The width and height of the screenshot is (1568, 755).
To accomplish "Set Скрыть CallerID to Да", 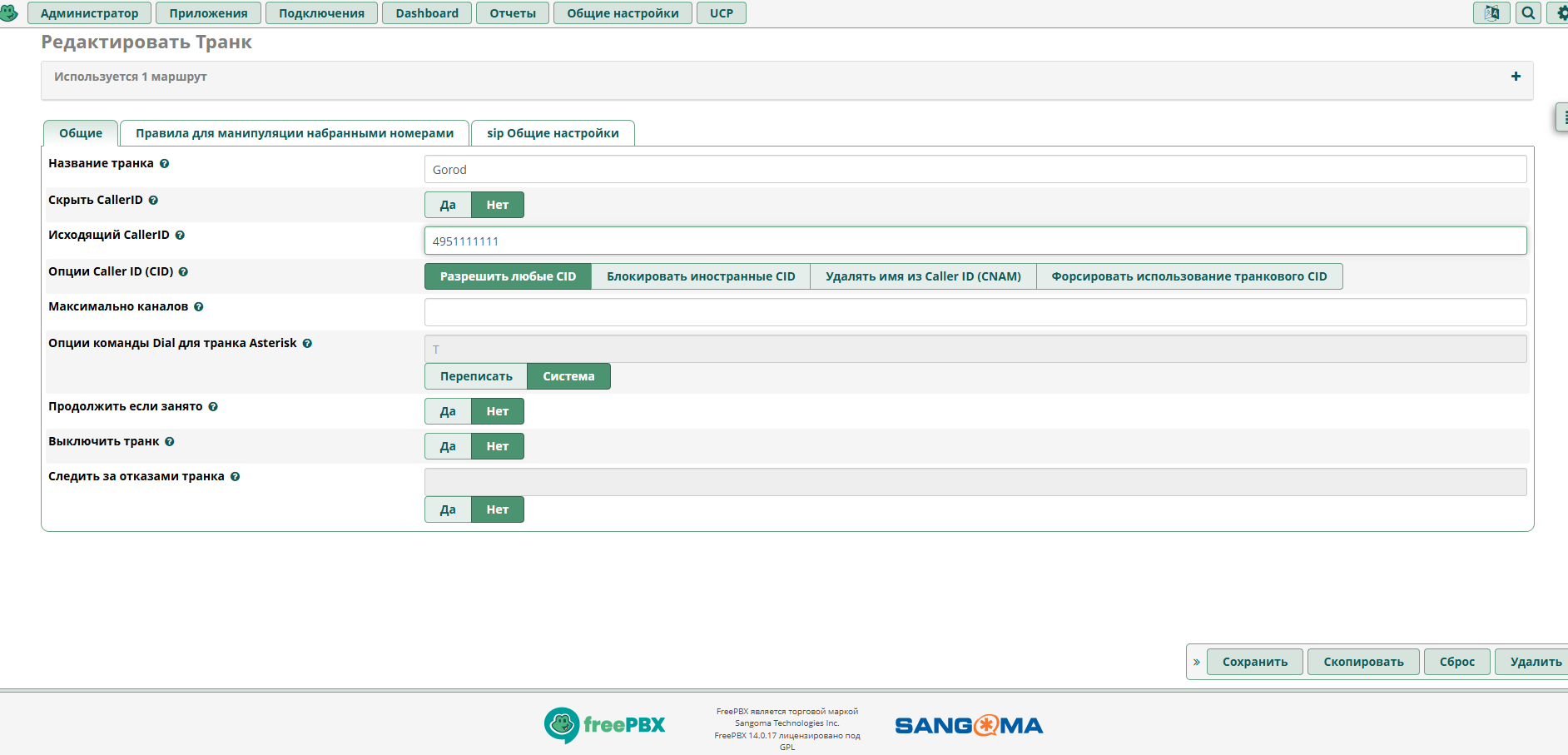I will 448,205.
